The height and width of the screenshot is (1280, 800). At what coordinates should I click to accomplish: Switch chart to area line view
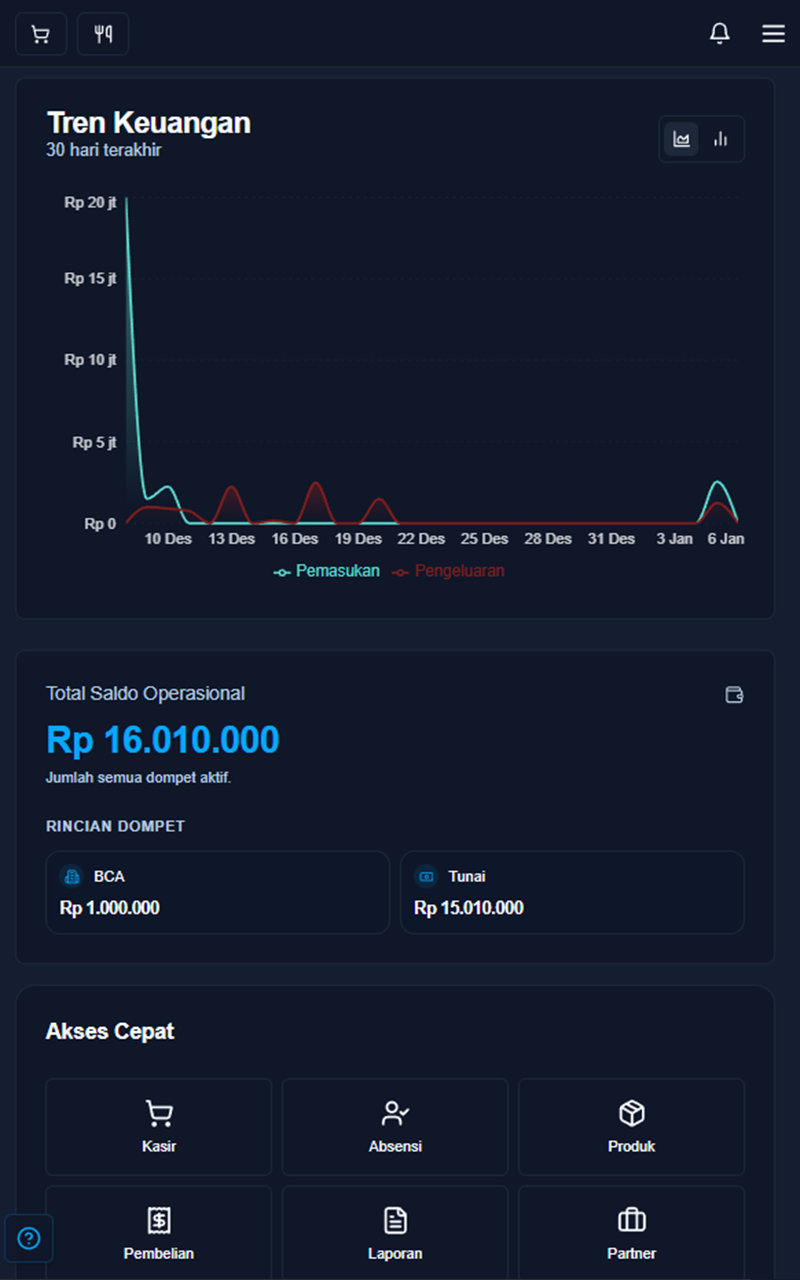click(682, 139)
